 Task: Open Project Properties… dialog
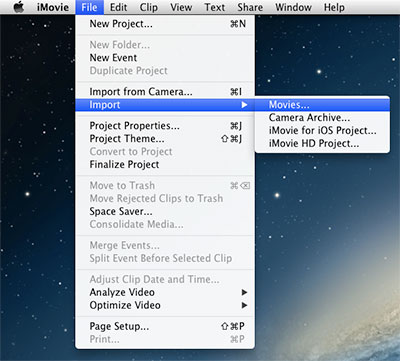pos(165,126)
